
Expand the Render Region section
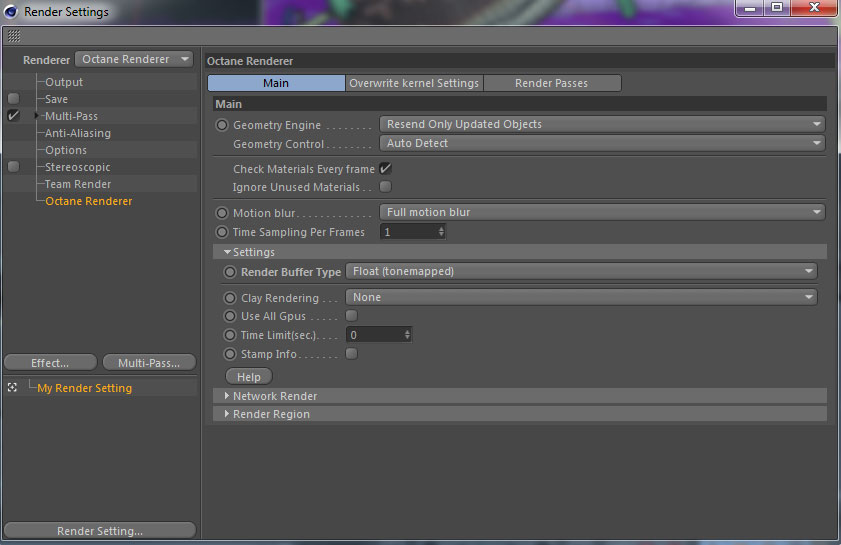pyautogui.click(x=227, y=414)
